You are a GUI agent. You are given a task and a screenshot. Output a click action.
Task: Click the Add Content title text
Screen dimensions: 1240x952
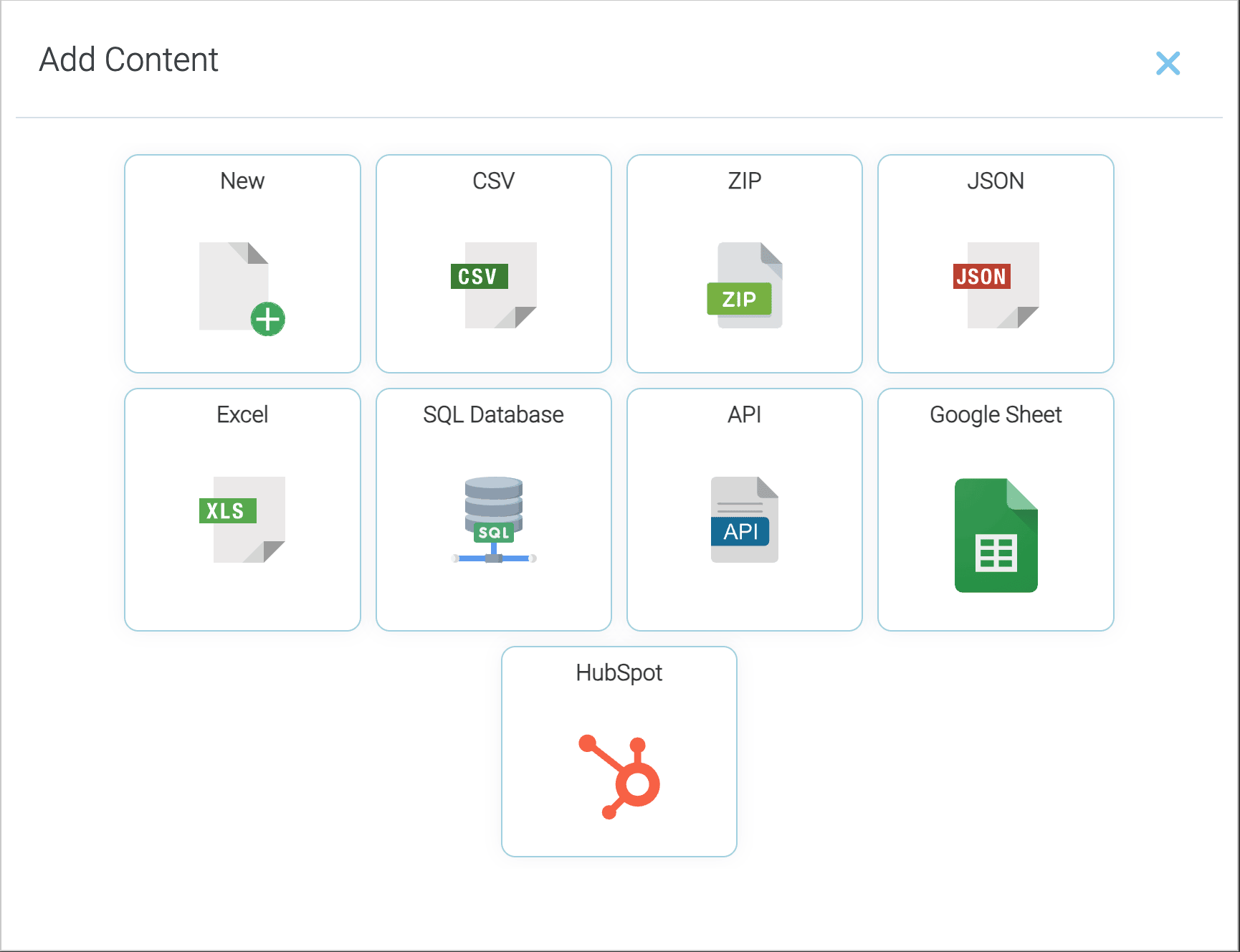click(x=129, y=59)
